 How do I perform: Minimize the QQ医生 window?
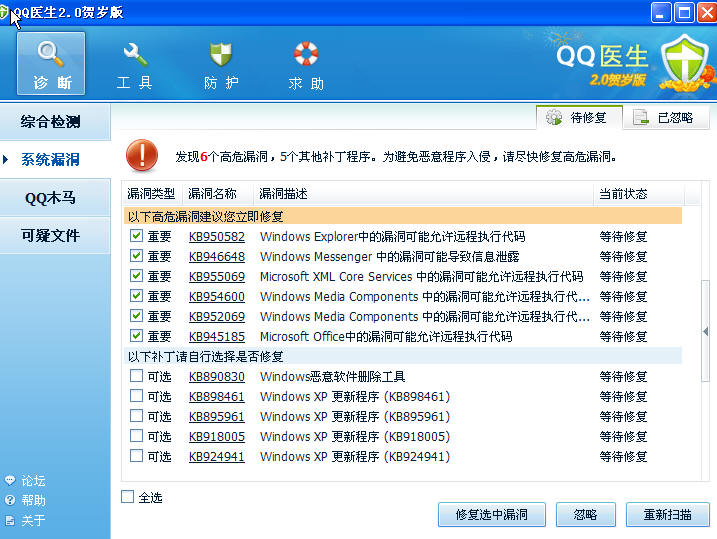tap(661, 12)
